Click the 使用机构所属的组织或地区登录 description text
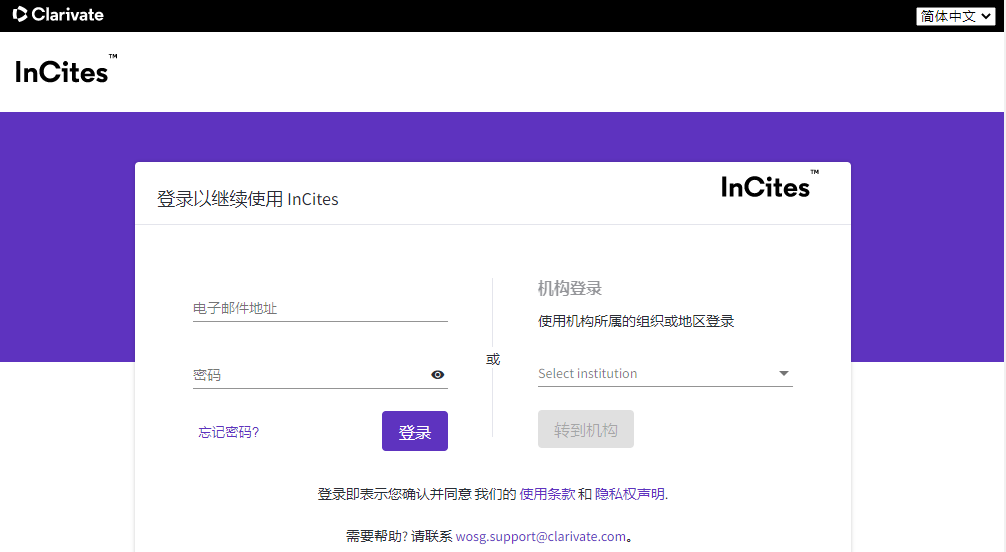Viewport: 1006px width, 552px height. coord(636,321)
